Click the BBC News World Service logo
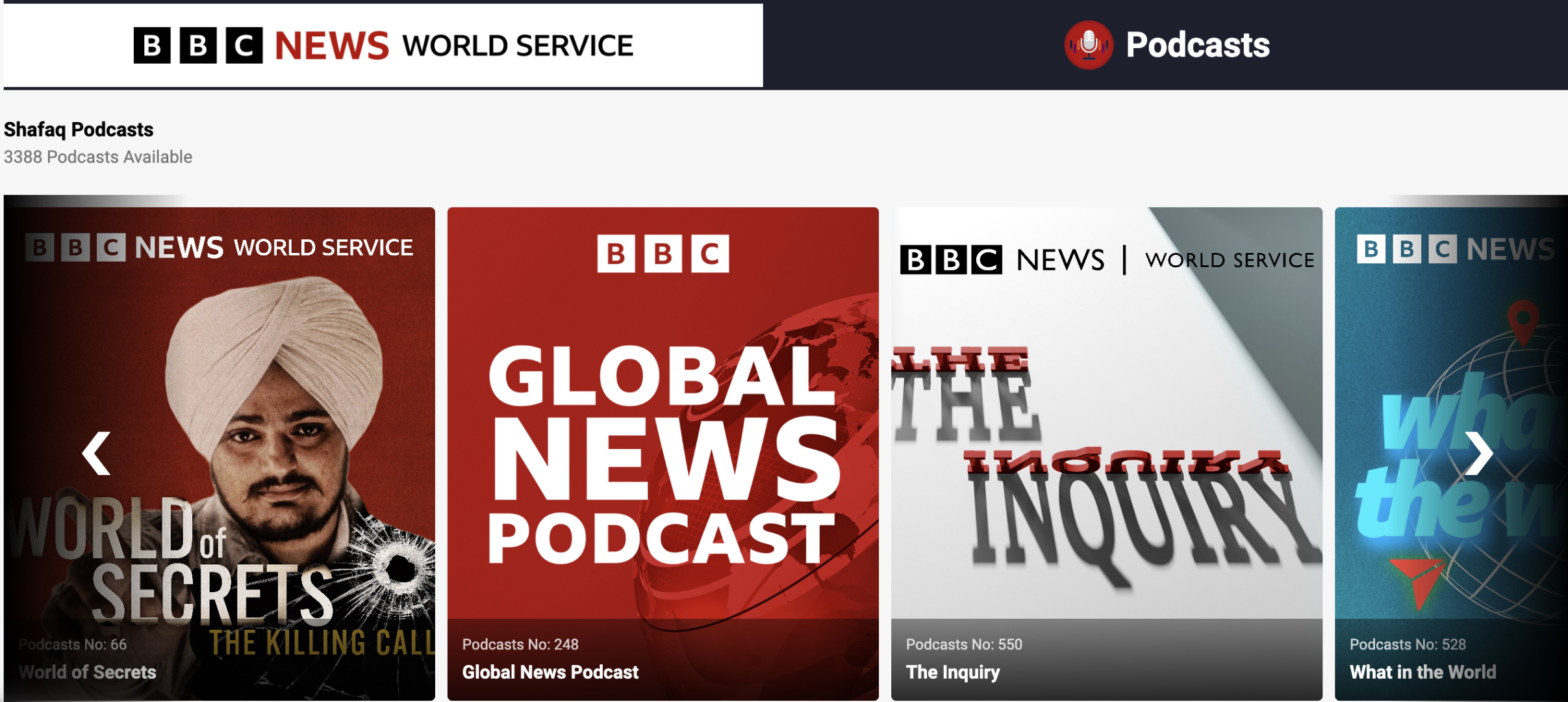The image size is (1568, 702). [383, 45]
